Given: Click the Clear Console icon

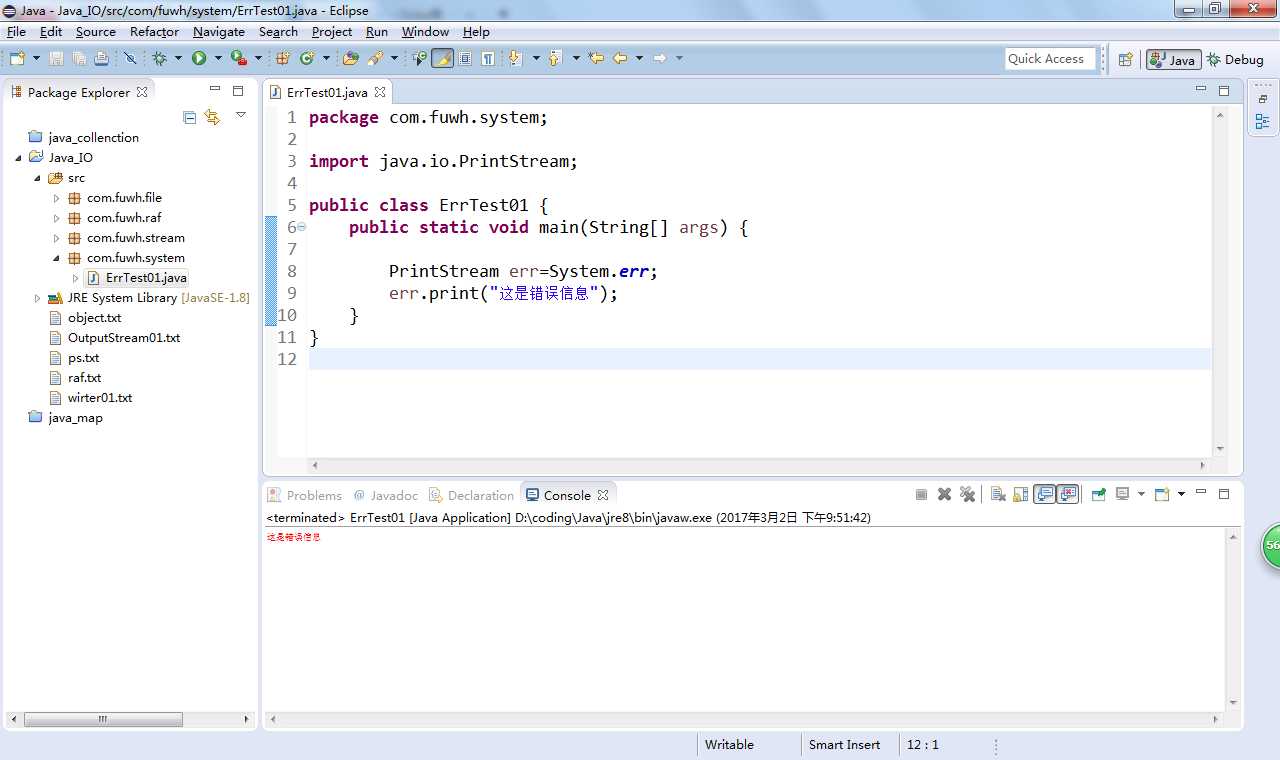Looking at the screenshot, I should click(998, 494).
